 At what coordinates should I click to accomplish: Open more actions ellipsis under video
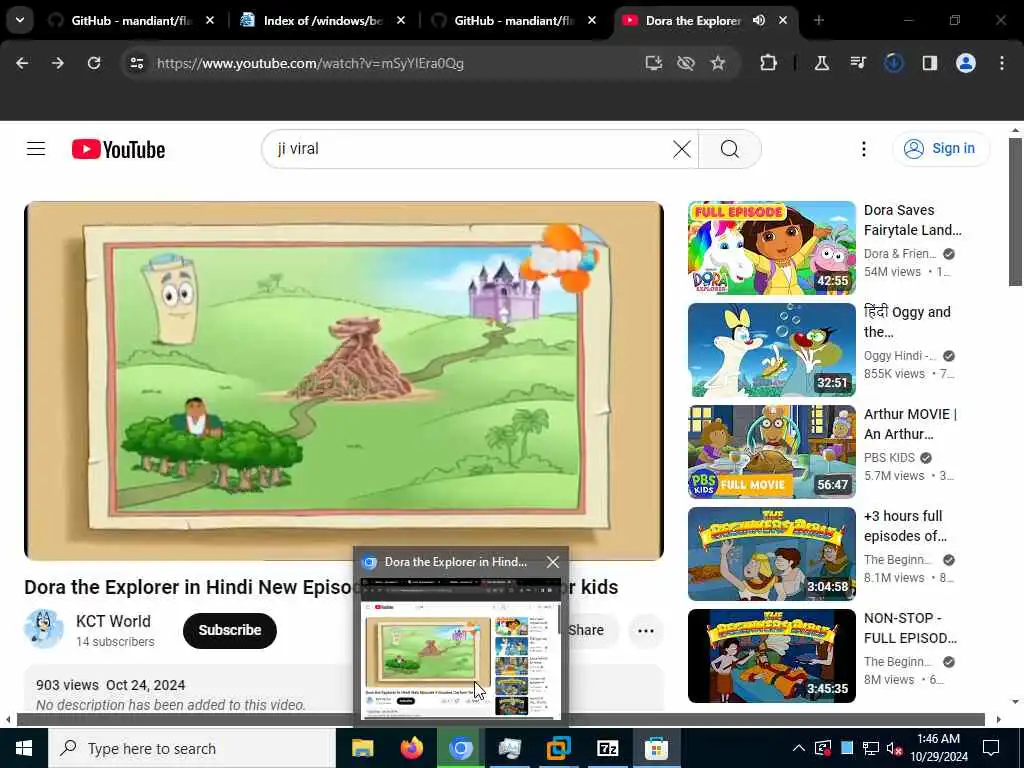point(645,631)
